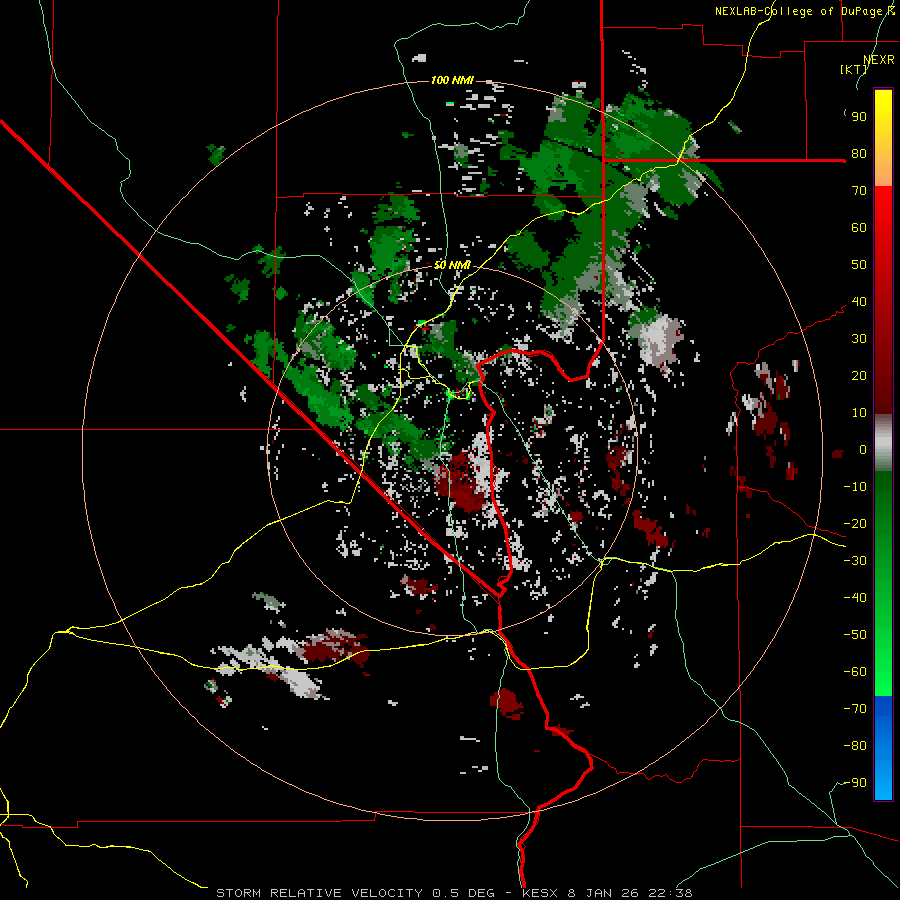The width and height of the screenshot is (900, 900).
Task: Click the 50 NMI range ring label
Action: click(x=452, y=265)
